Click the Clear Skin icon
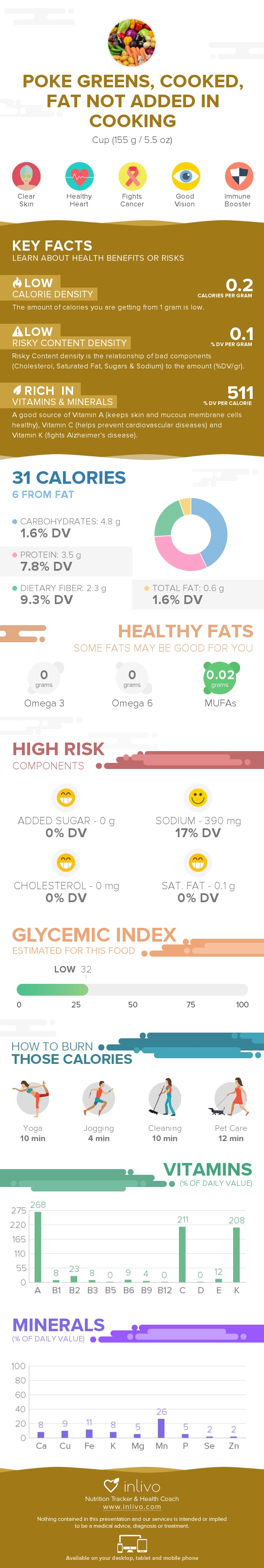This screenshot has width=264, height=1568. pos(26,177)
